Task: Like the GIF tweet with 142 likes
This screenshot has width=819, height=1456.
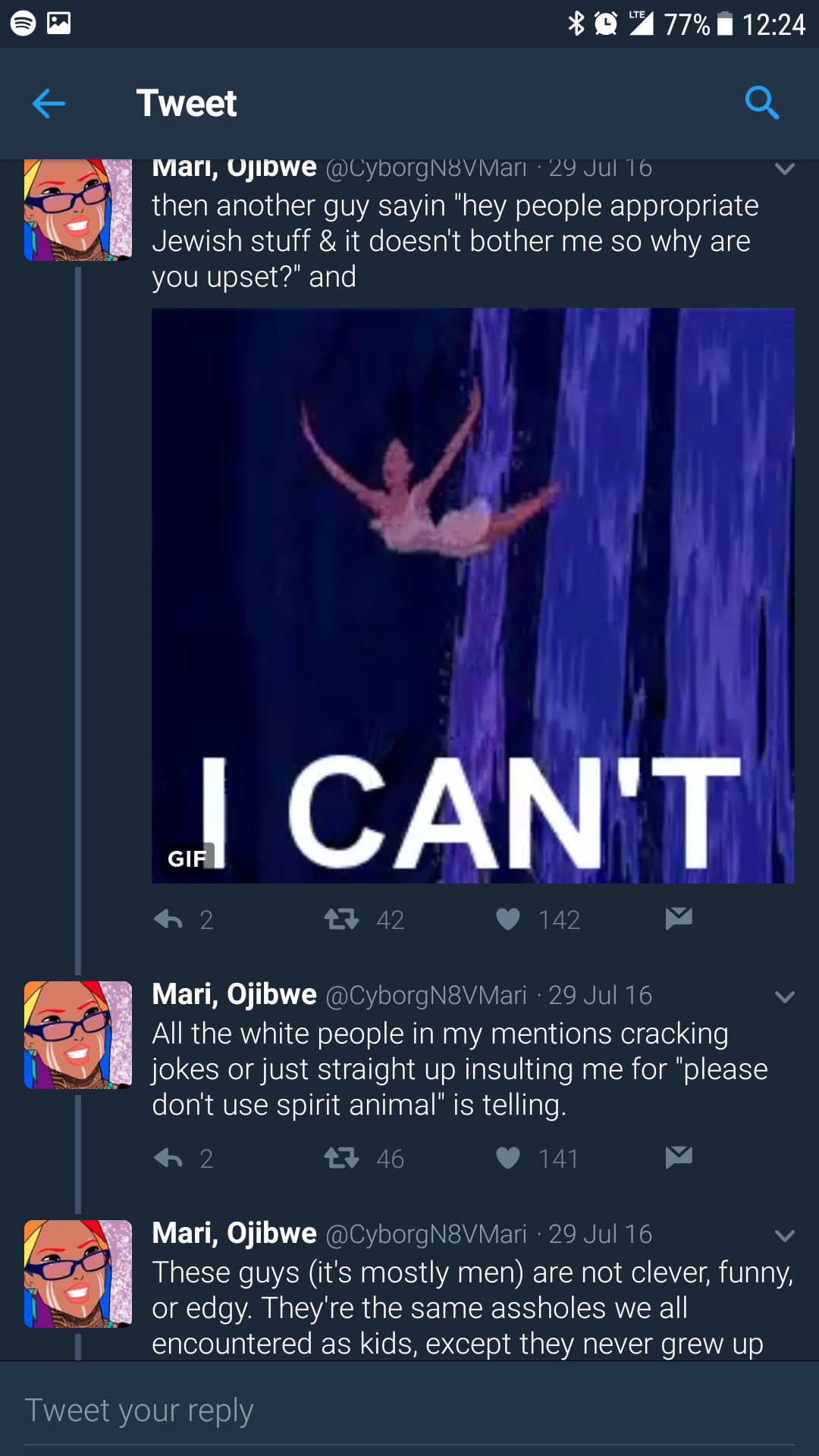Action: [x=508, y=919]
